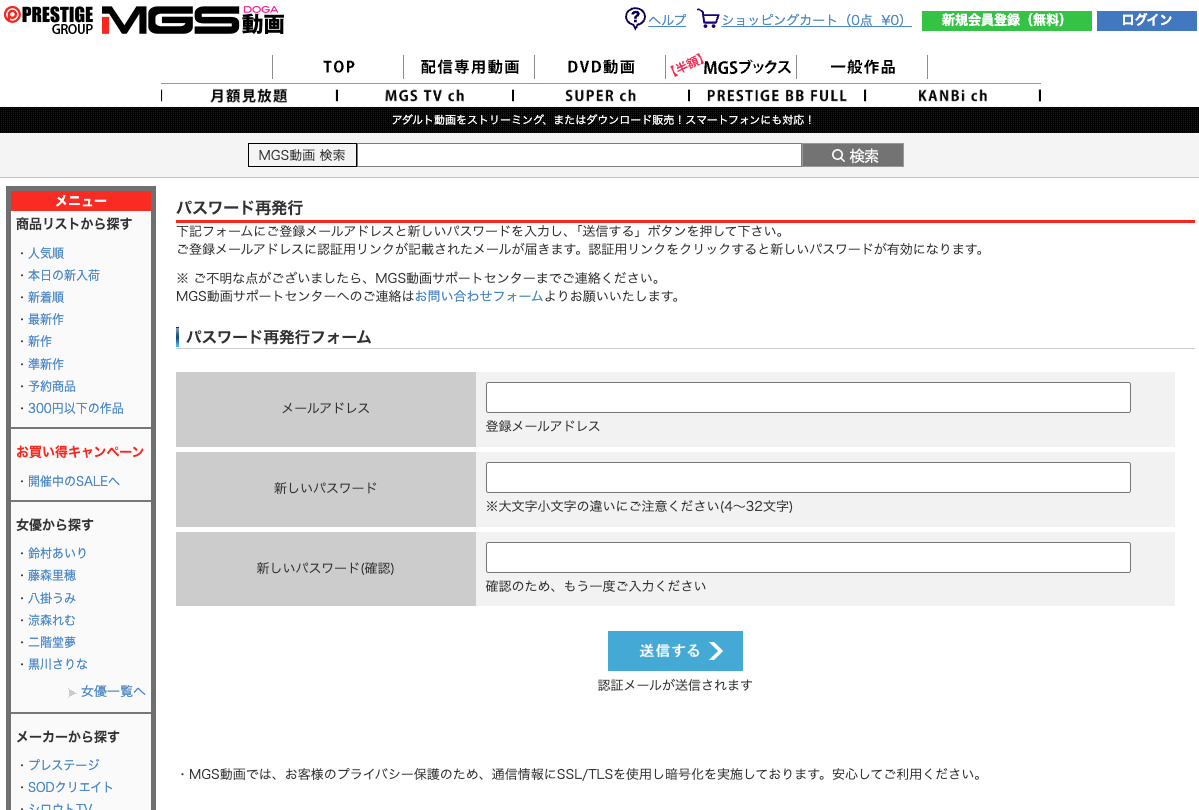Click the MGS Doga logo
Image resolution: width=1199 pixels, height=810 pixels.
click(193, 21)
